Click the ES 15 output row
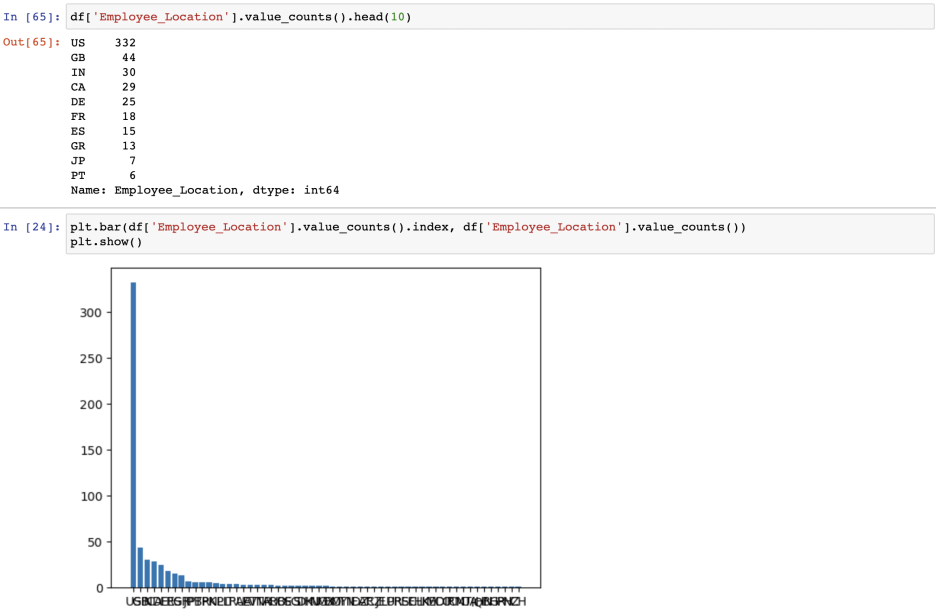Image resolution: width=936 pixels, height=616 pixels. pyautogui.click(x=103, y=131)
